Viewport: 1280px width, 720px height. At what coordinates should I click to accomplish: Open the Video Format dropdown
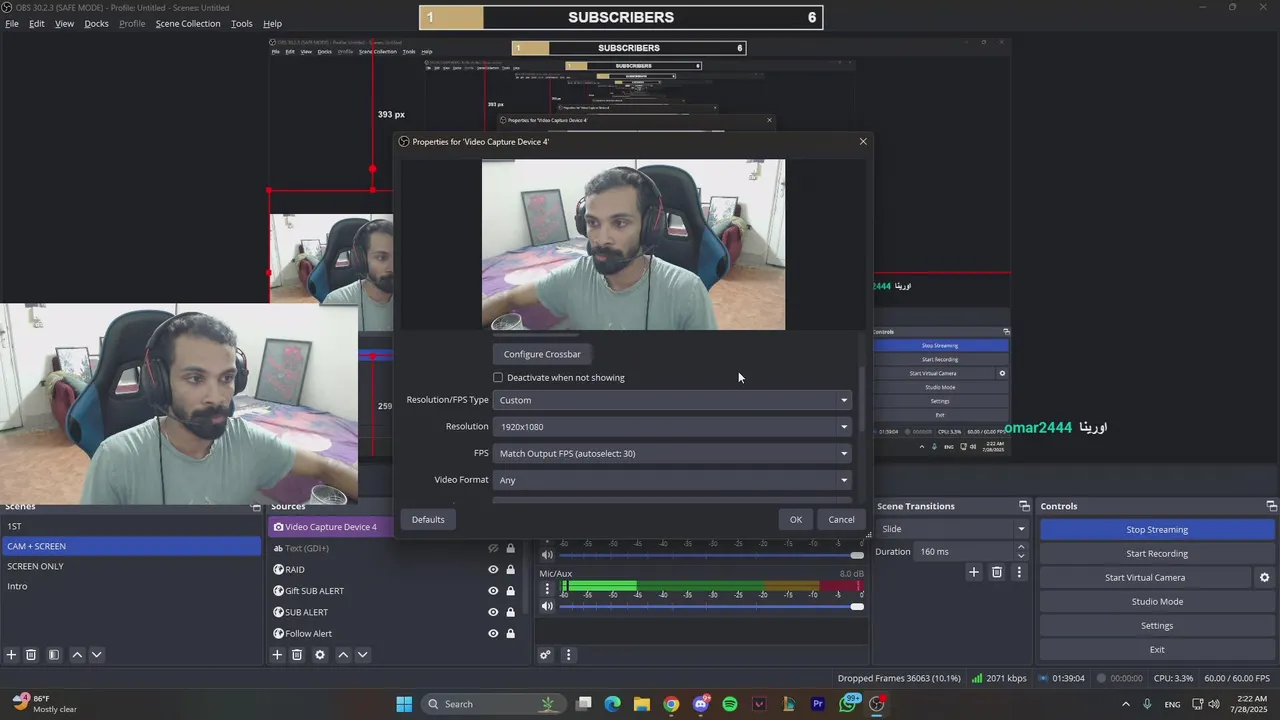672,480
